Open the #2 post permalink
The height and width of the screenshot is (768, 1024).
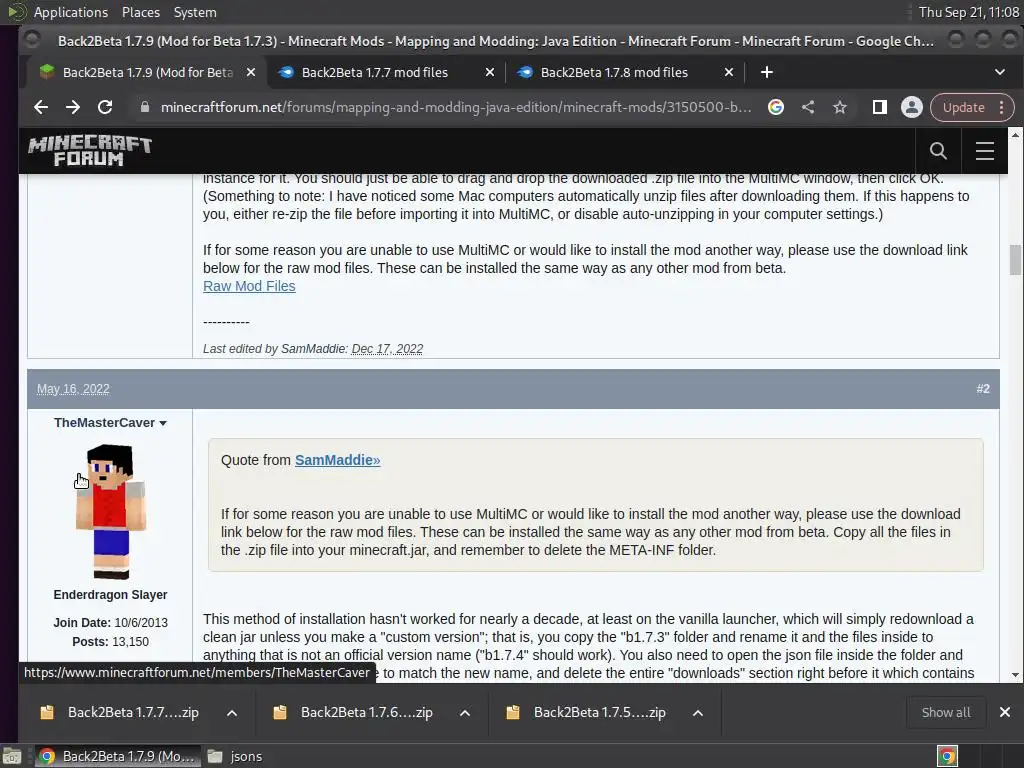coord(983,389)
